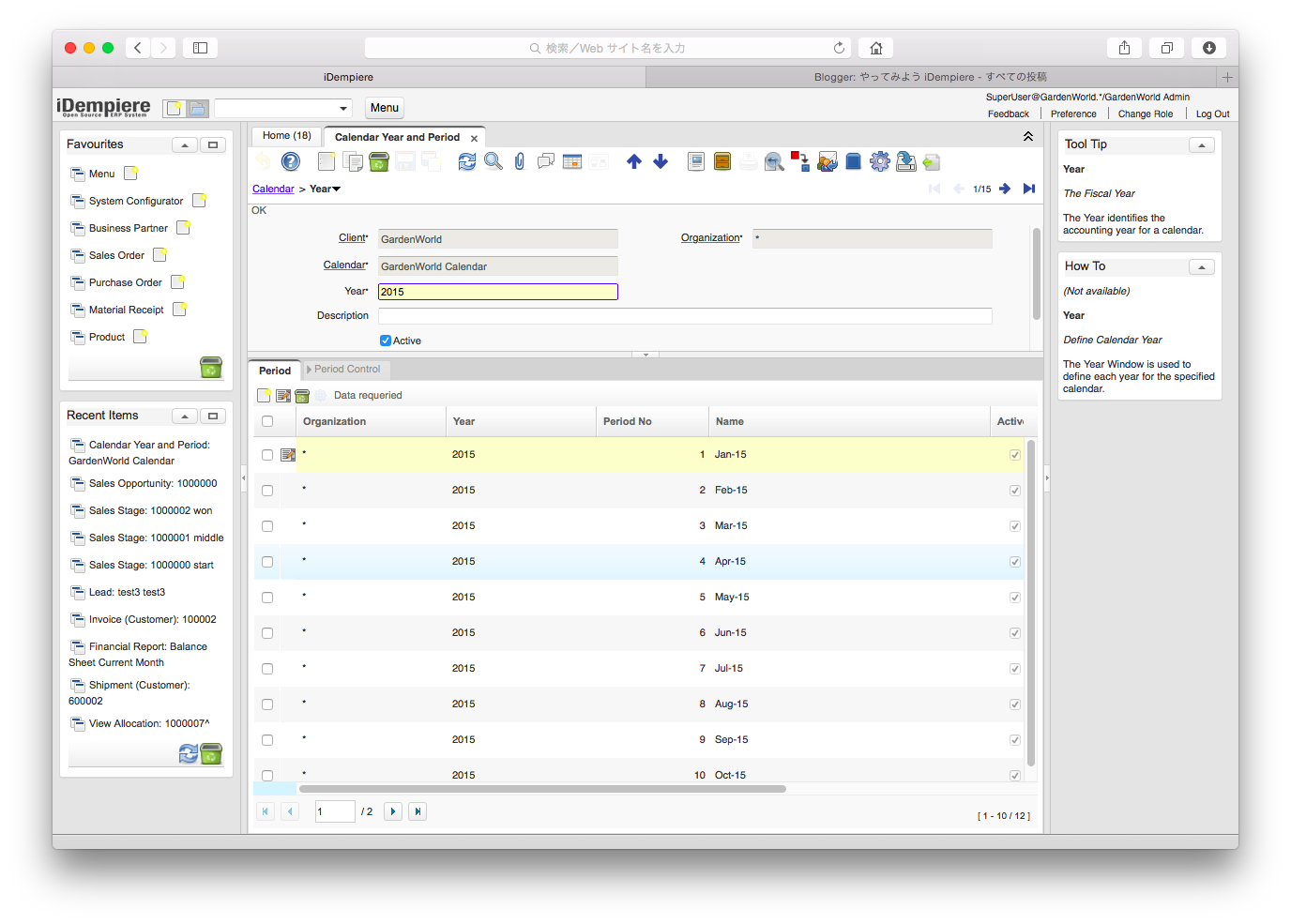The height and width of the screenshot is (924, 1291).
Task: Delete selected periods using the Period toolbar trash
Action: click(x=302, y=395)
